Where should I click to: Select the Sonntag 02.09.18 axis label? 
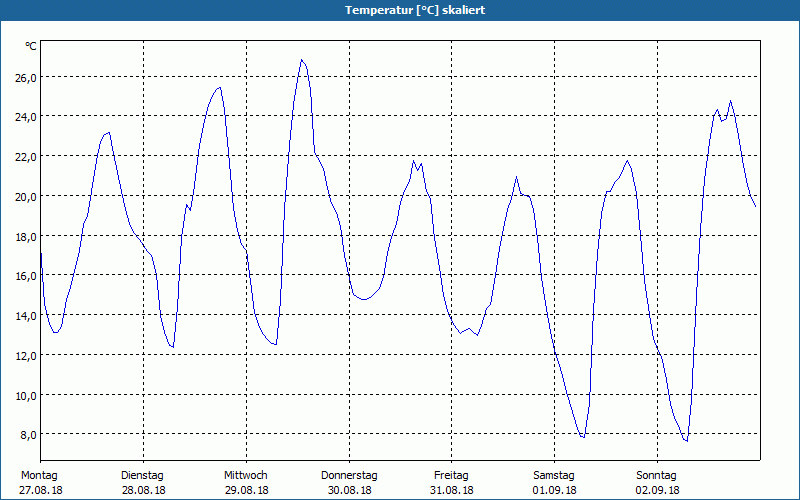click(x=657, y=483)
